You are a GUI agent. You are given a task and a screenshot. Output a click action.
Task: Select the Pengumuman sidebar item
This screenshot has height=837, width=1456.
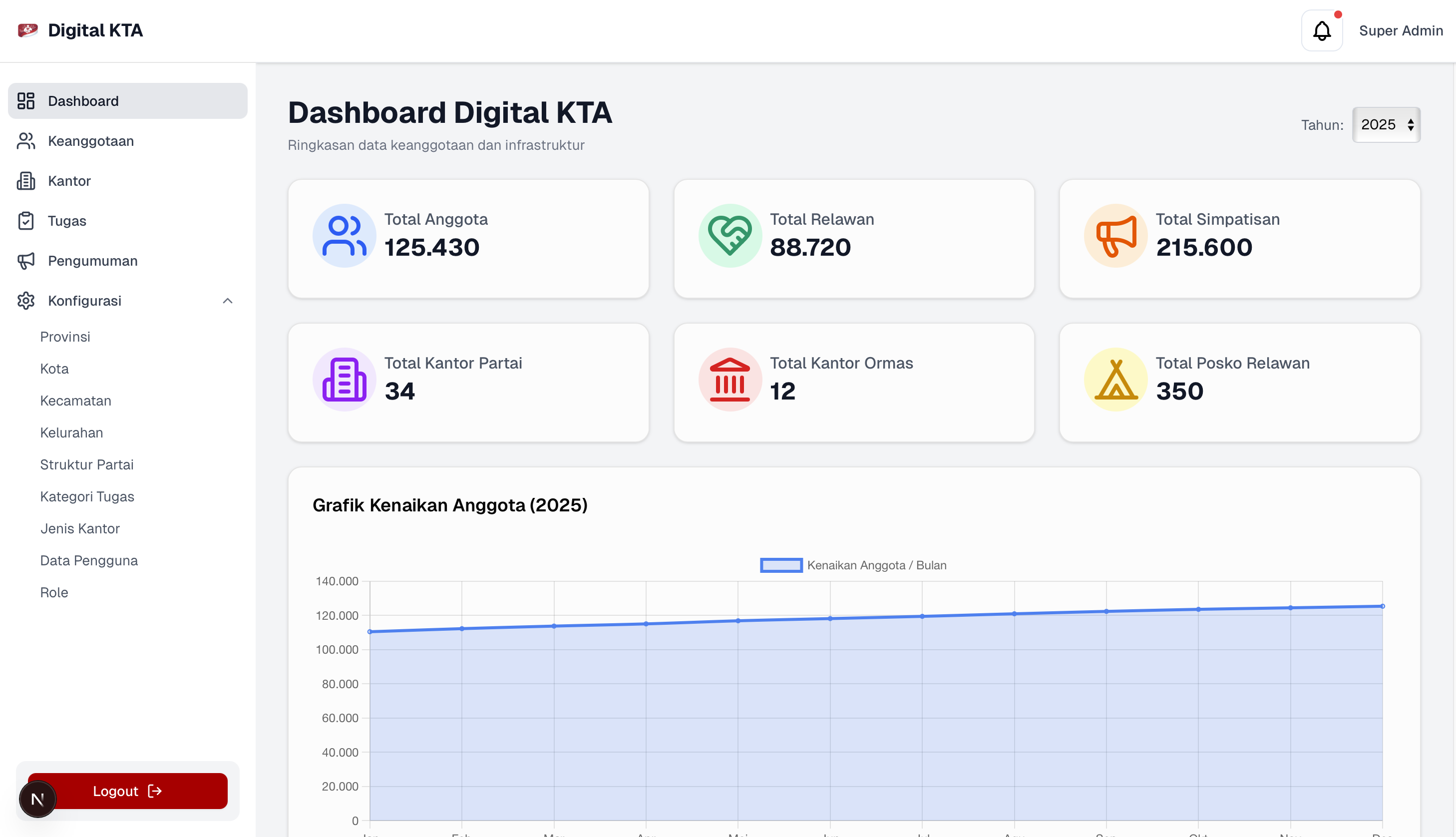pyautogui.click(x=92, y=261)
